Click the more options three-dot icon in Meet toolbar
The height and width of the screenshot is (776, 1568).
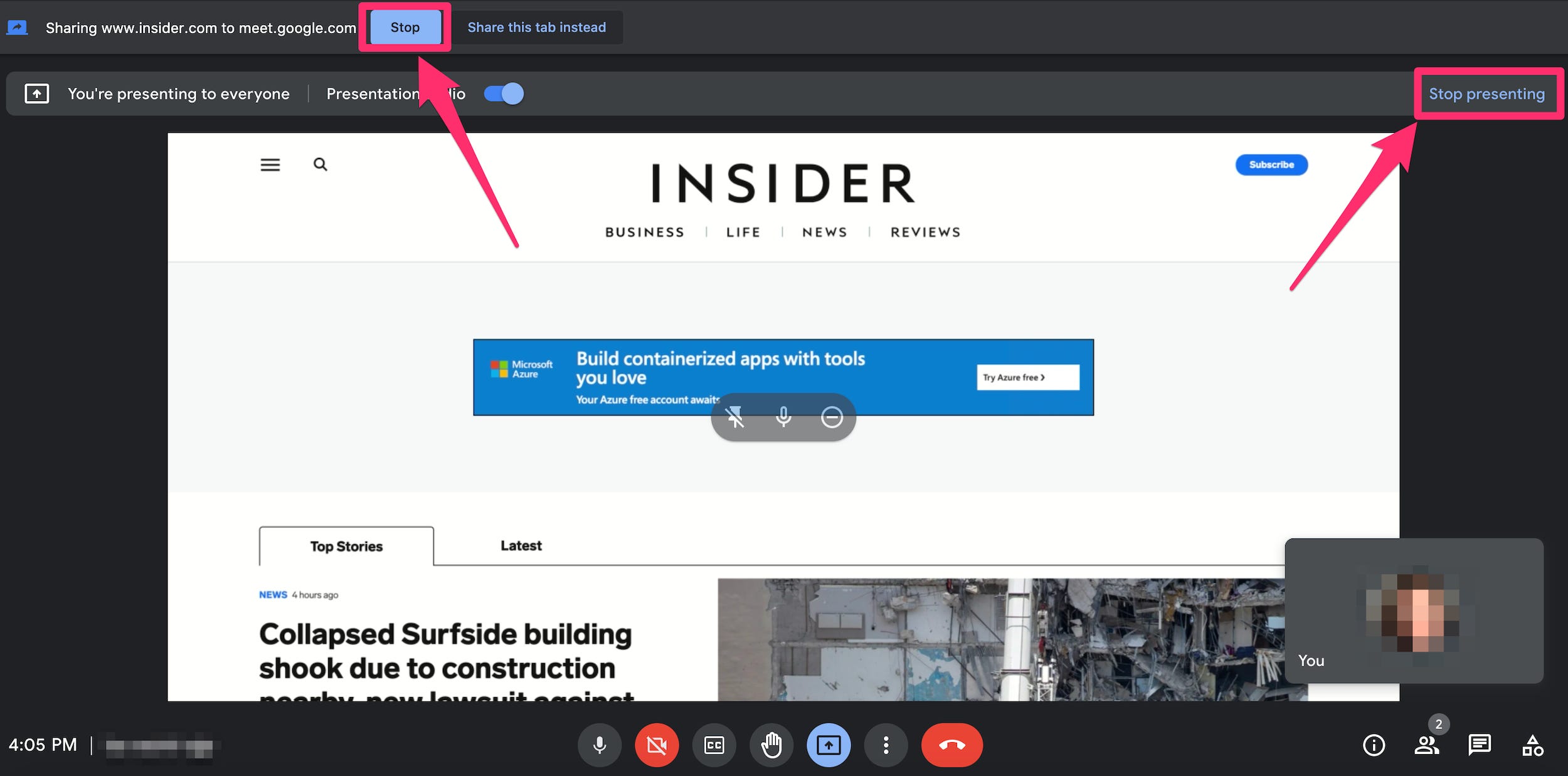pyautogui.click(x=885, y=744)
